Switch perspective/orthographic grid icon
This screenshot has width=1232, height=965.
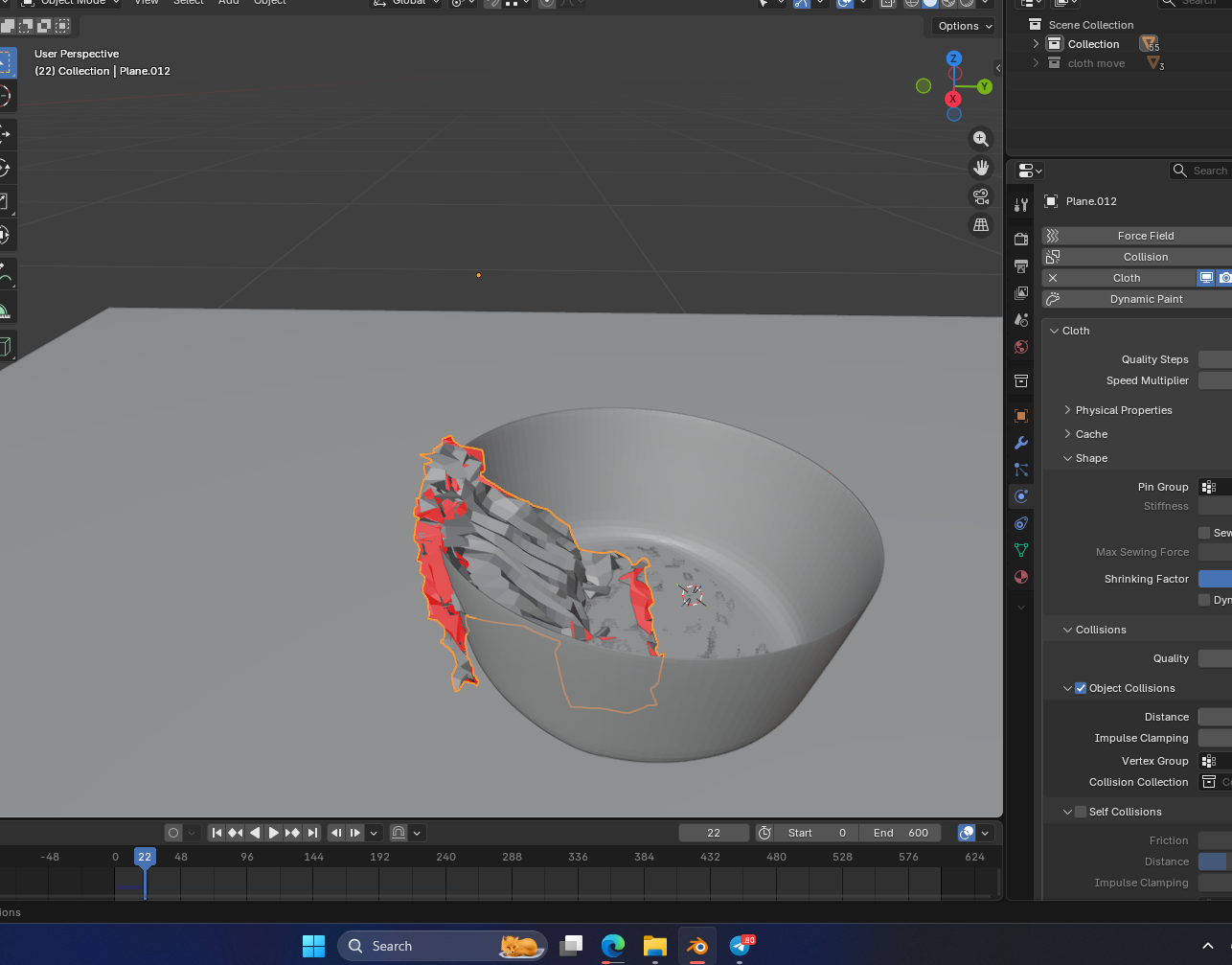[x=981, y=225]
